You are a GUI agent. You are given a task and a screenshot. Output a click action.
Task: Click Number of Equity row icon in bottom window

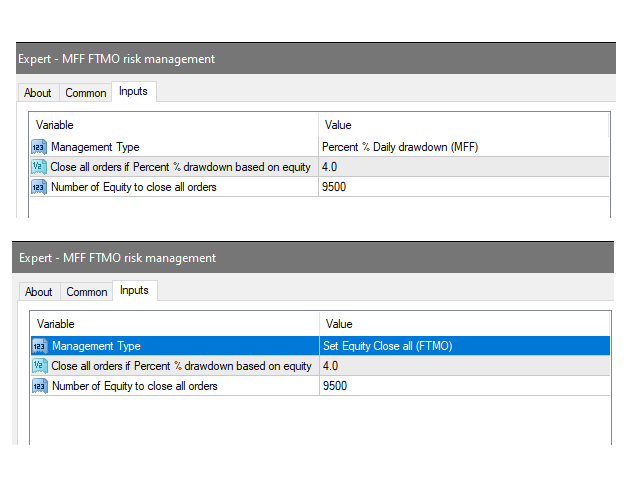[x=40, y=386]
